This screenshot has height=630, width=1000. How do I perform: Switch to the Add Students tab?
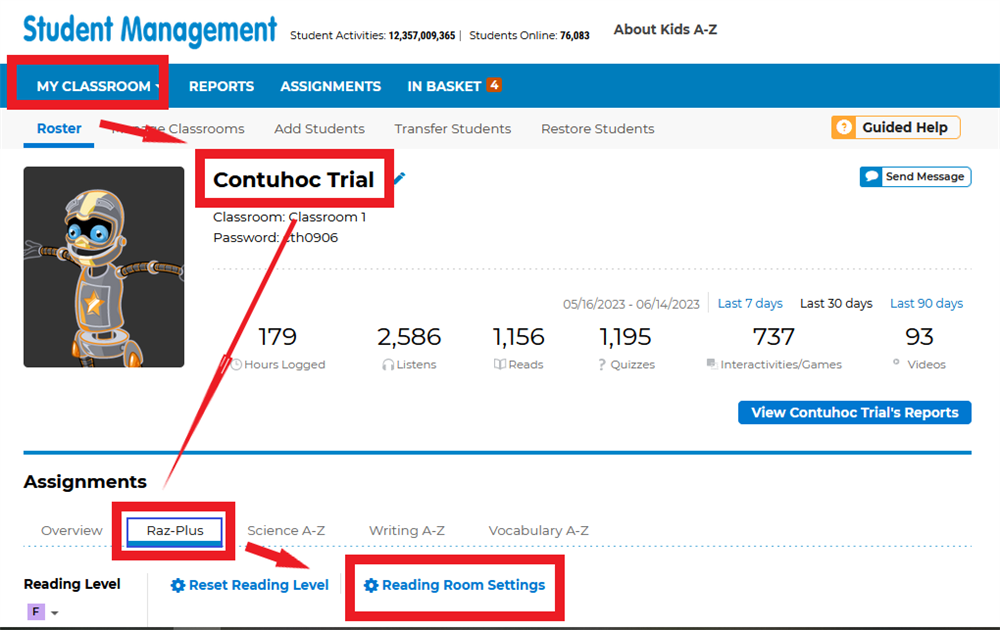point(319,129)
